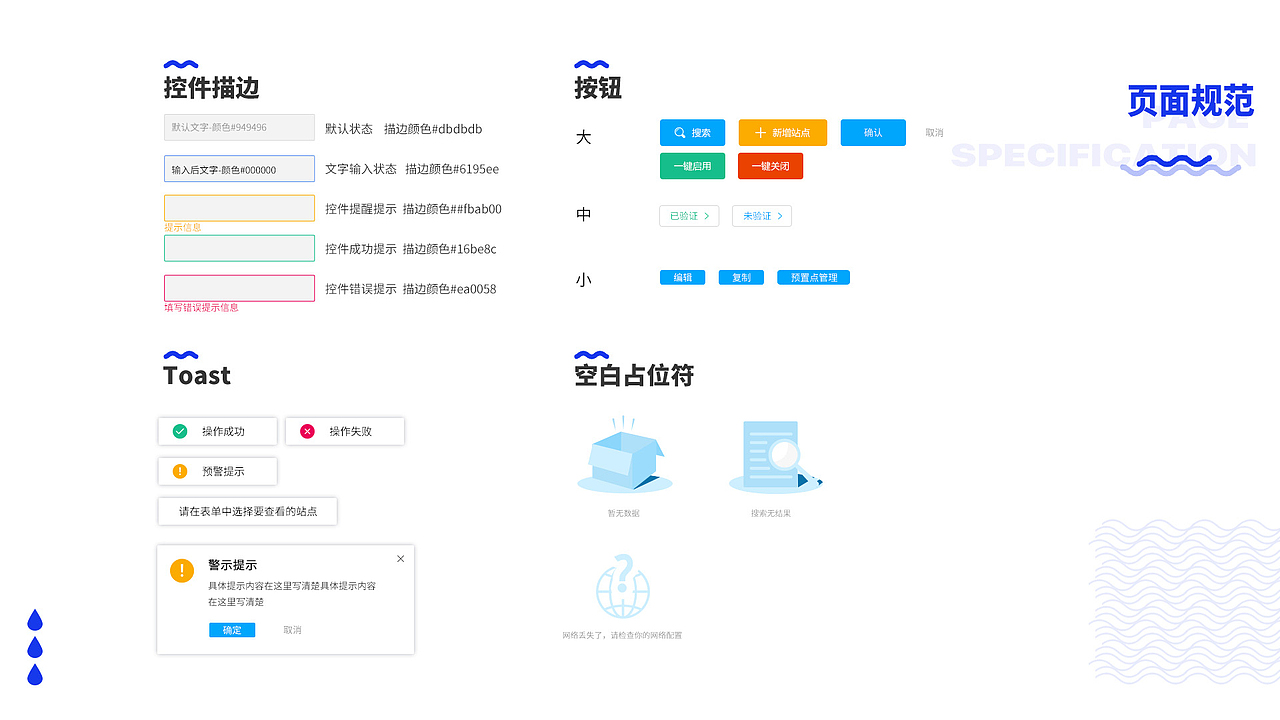Click the blue 确认 button
Screen dimensions: 1280x720
coord(872,132)
